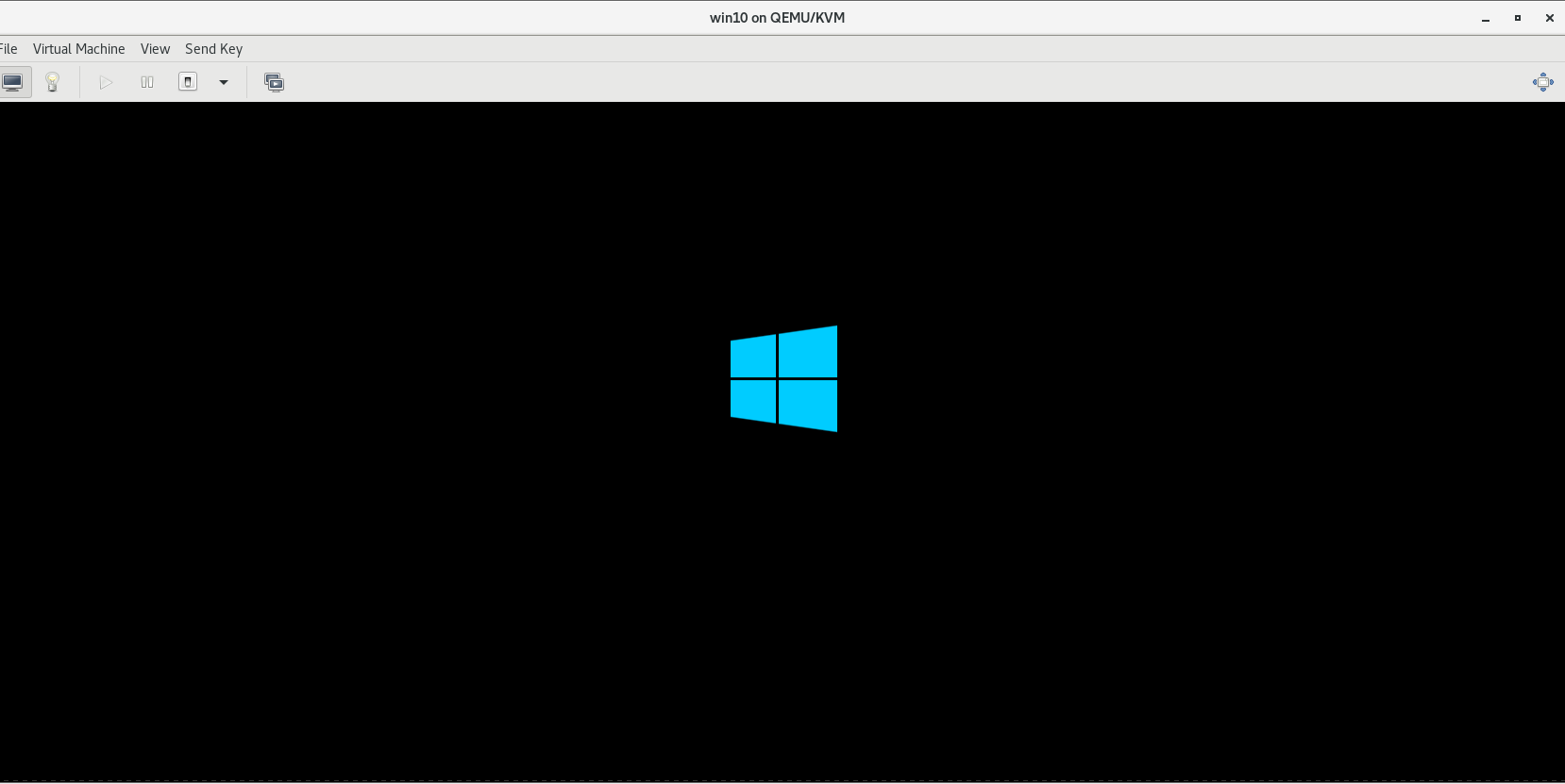The height and width of the screenshot is (784, 1565).
Task: Open the Send Key menu
Action: click(214, 49)
